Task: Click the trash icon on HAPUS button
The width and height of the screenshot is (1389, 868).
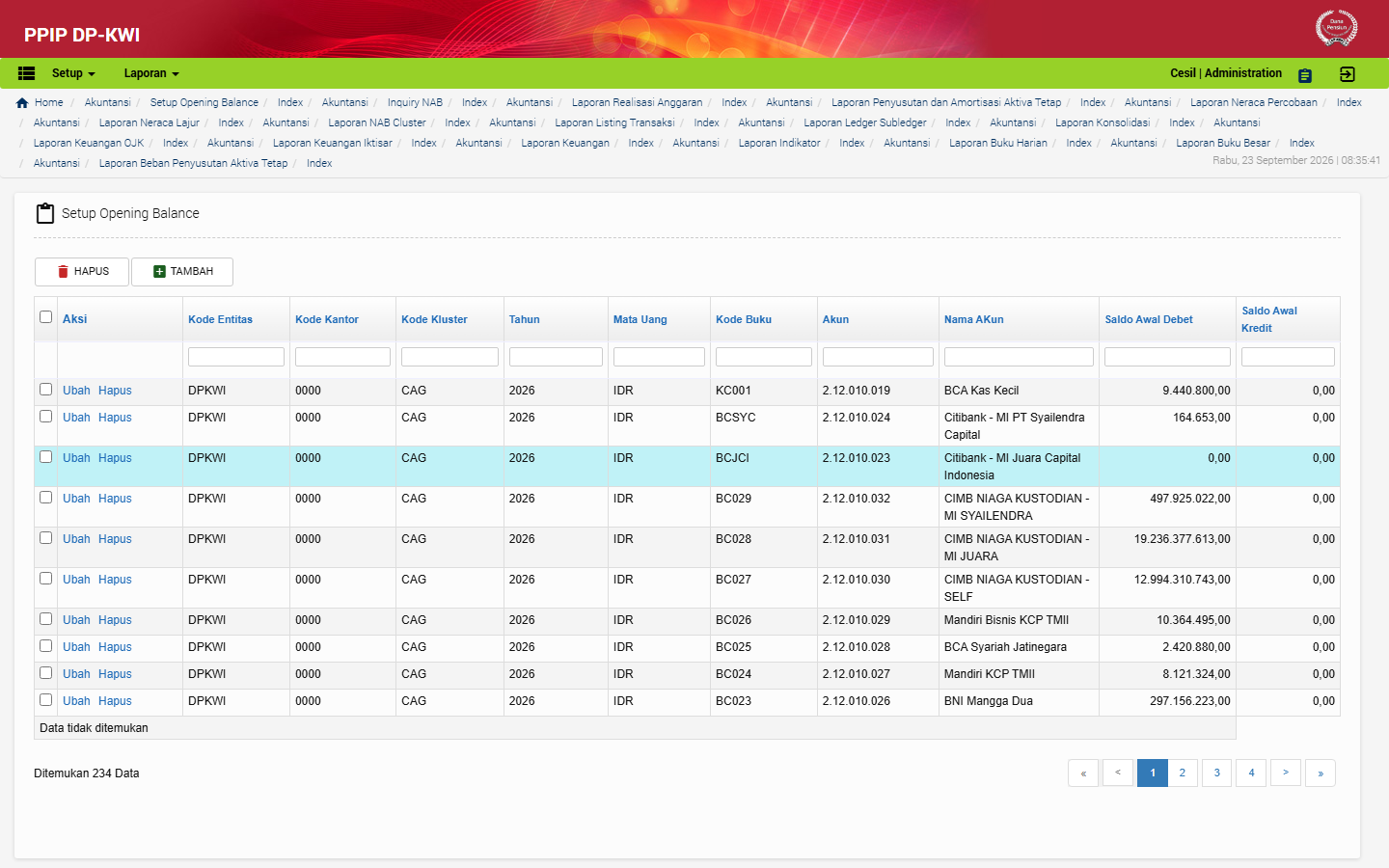Action: point(64,272)
